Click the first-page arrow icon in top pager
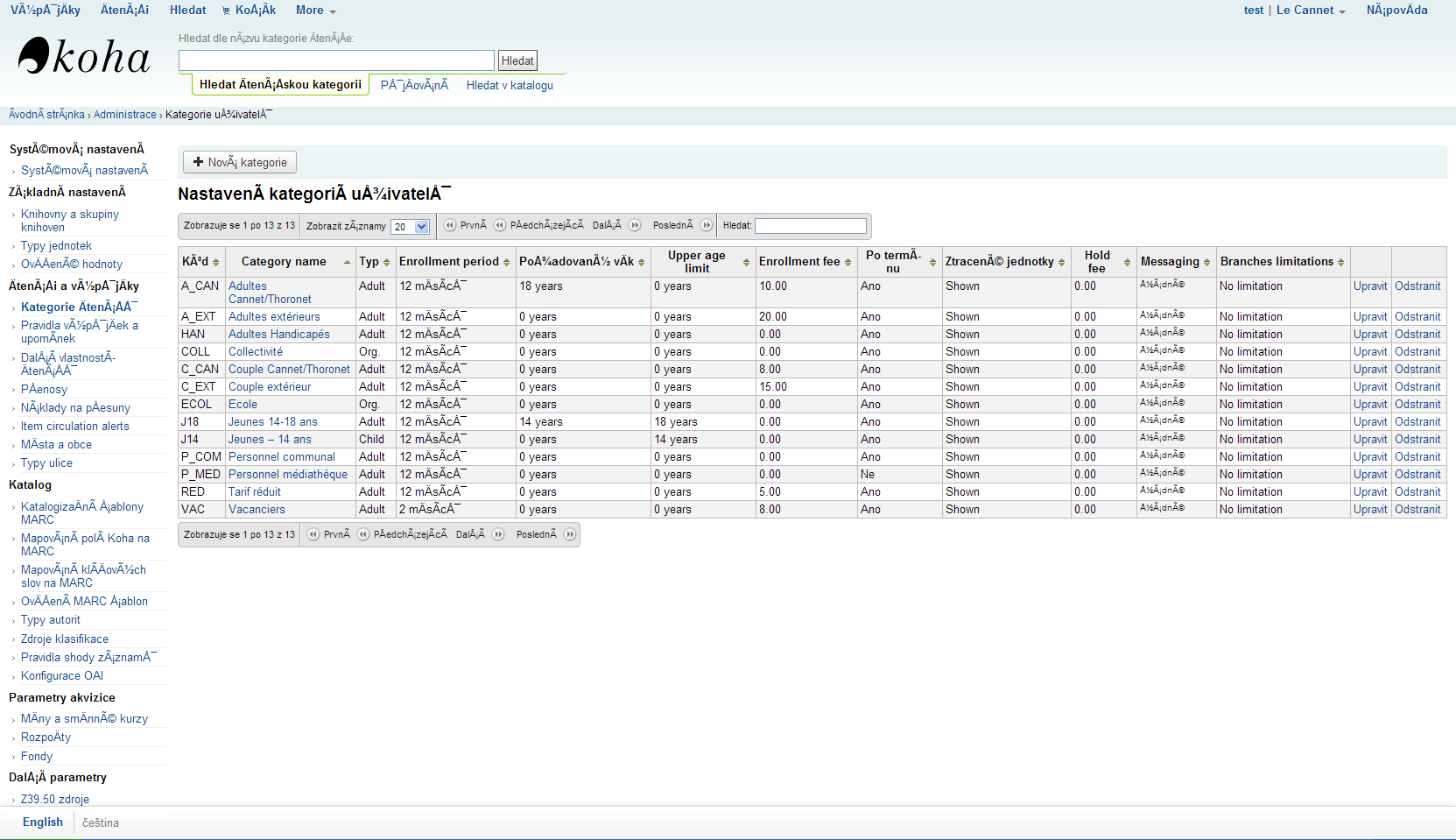Screen dimensions: 1456x840 [450, 226]
